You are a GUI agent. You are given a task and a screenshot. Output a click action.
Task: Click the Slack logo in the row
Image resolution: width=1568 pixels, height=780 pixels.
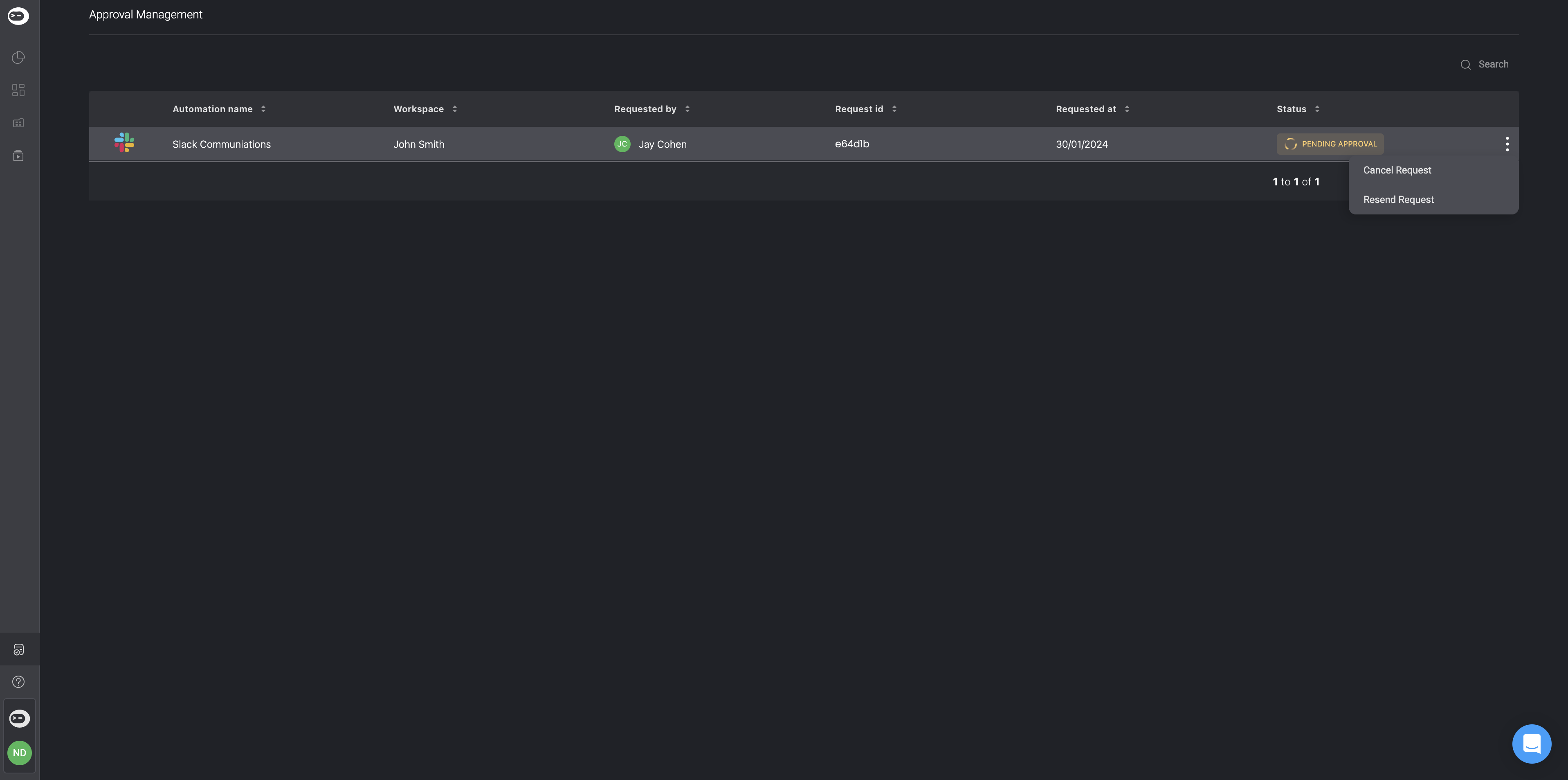[124, 142]
